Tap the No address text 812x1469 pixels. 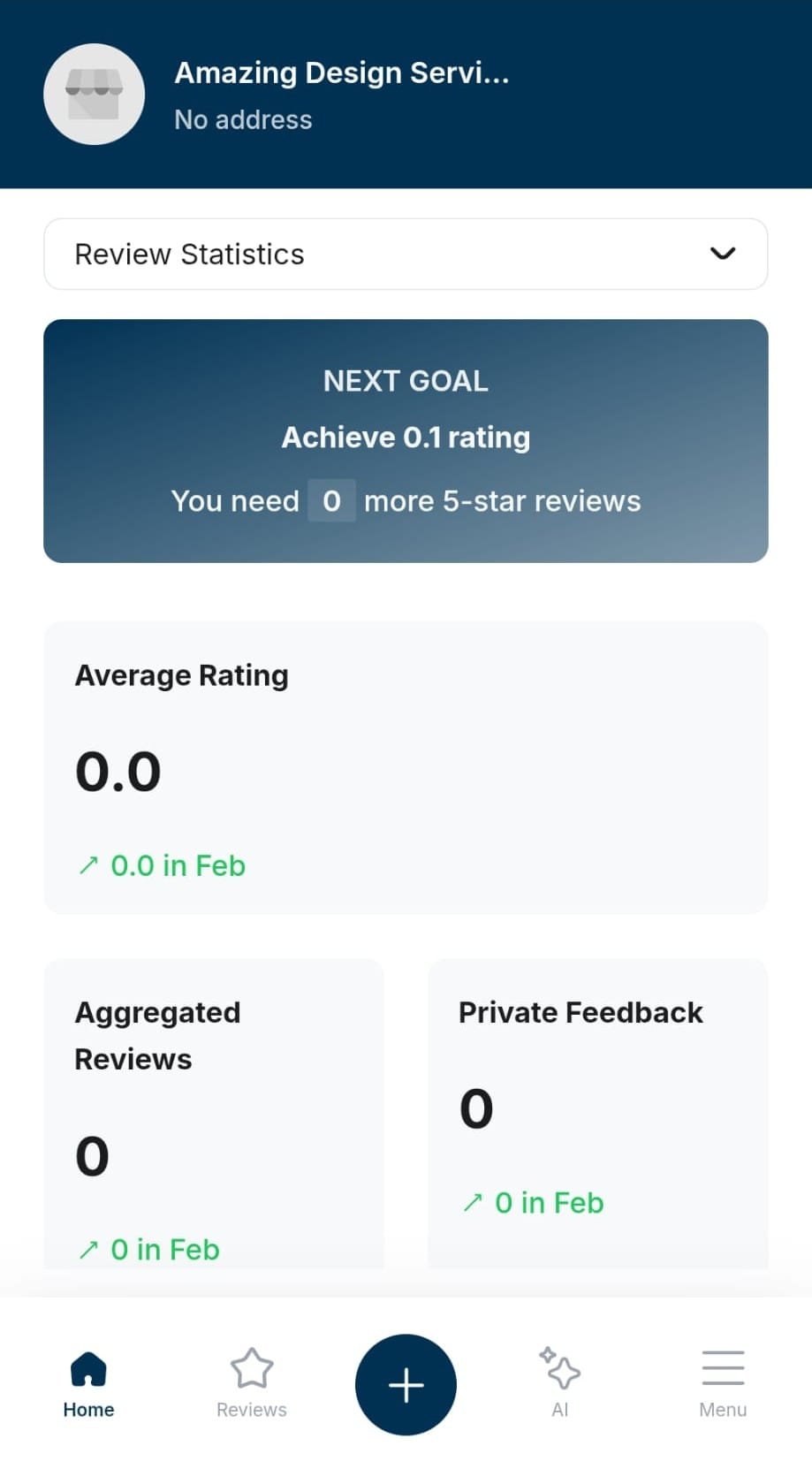[x=243, y=119]
